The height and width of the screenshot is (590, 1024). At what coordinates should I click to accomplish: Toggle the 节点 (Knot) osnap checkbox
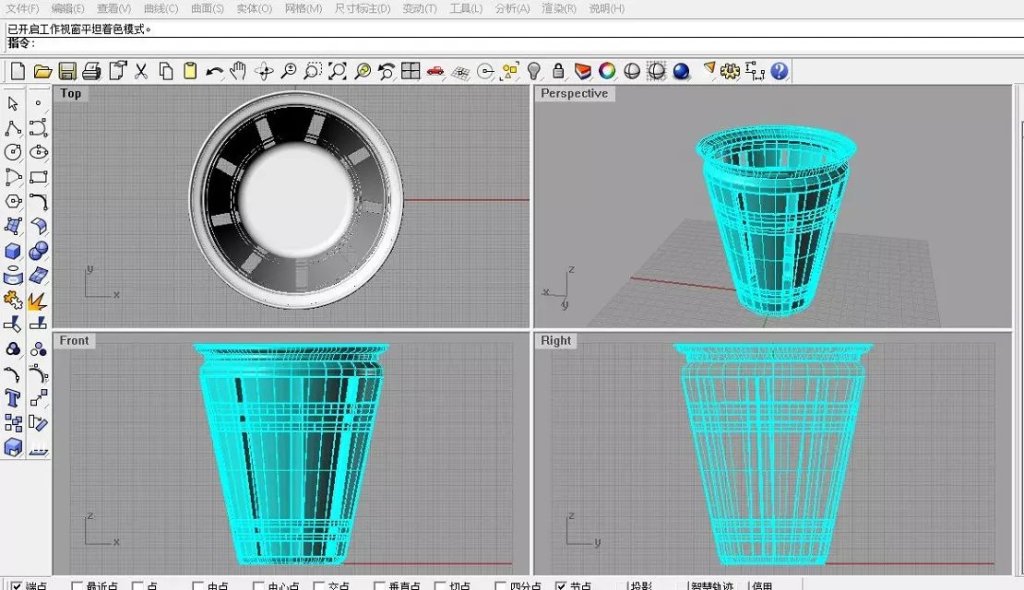561,586
